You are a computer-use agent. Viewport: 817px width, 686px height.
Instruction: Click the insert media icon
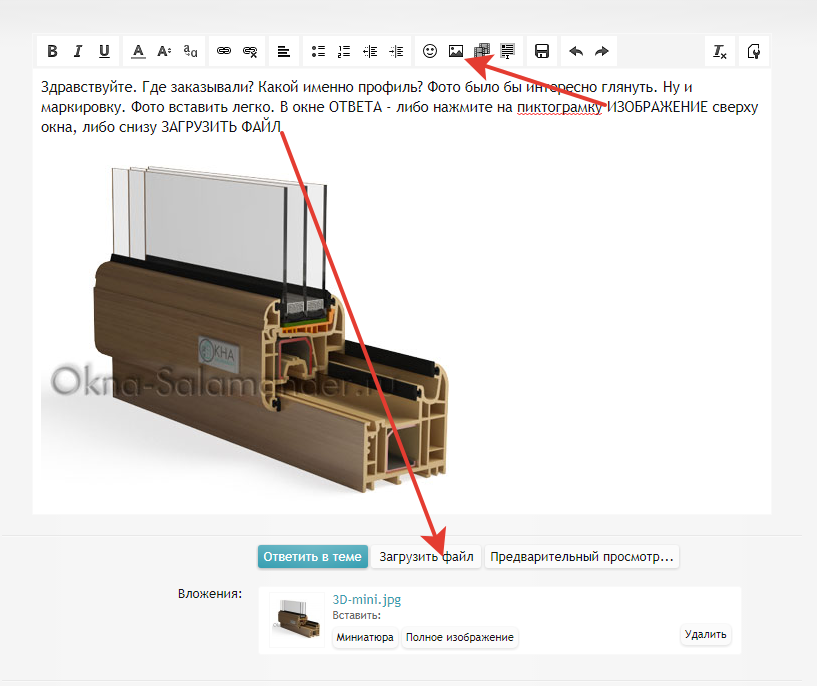tap(482, 51)
